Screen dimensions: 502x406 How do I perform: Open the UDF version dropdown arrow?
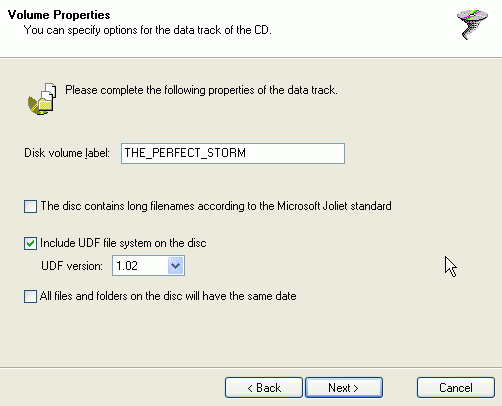click(176, 266)
